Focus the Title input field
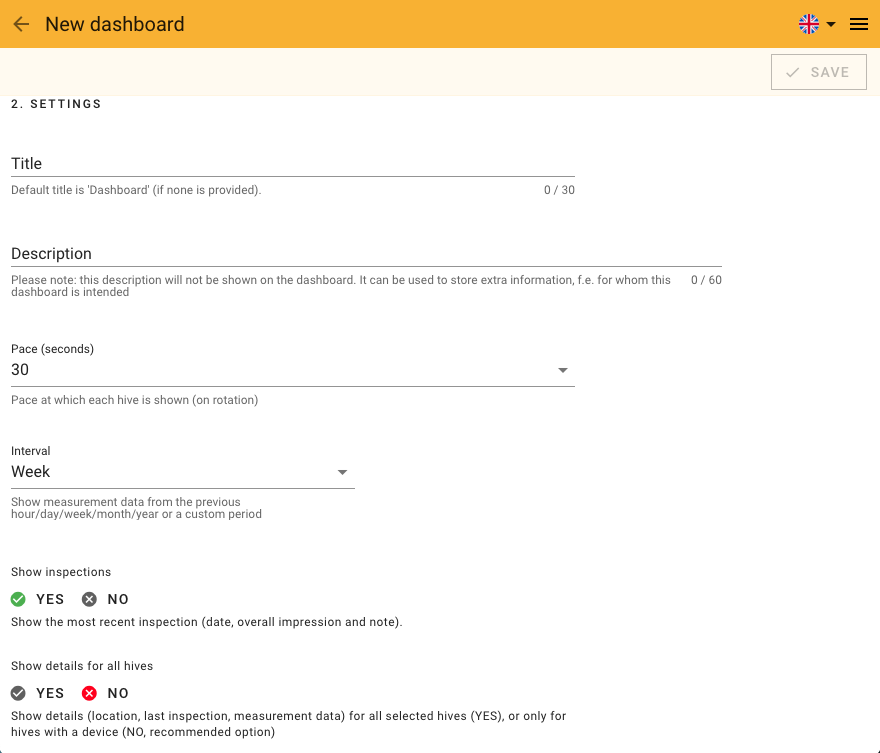The image size is (880, 753). [x=292, y=163]
